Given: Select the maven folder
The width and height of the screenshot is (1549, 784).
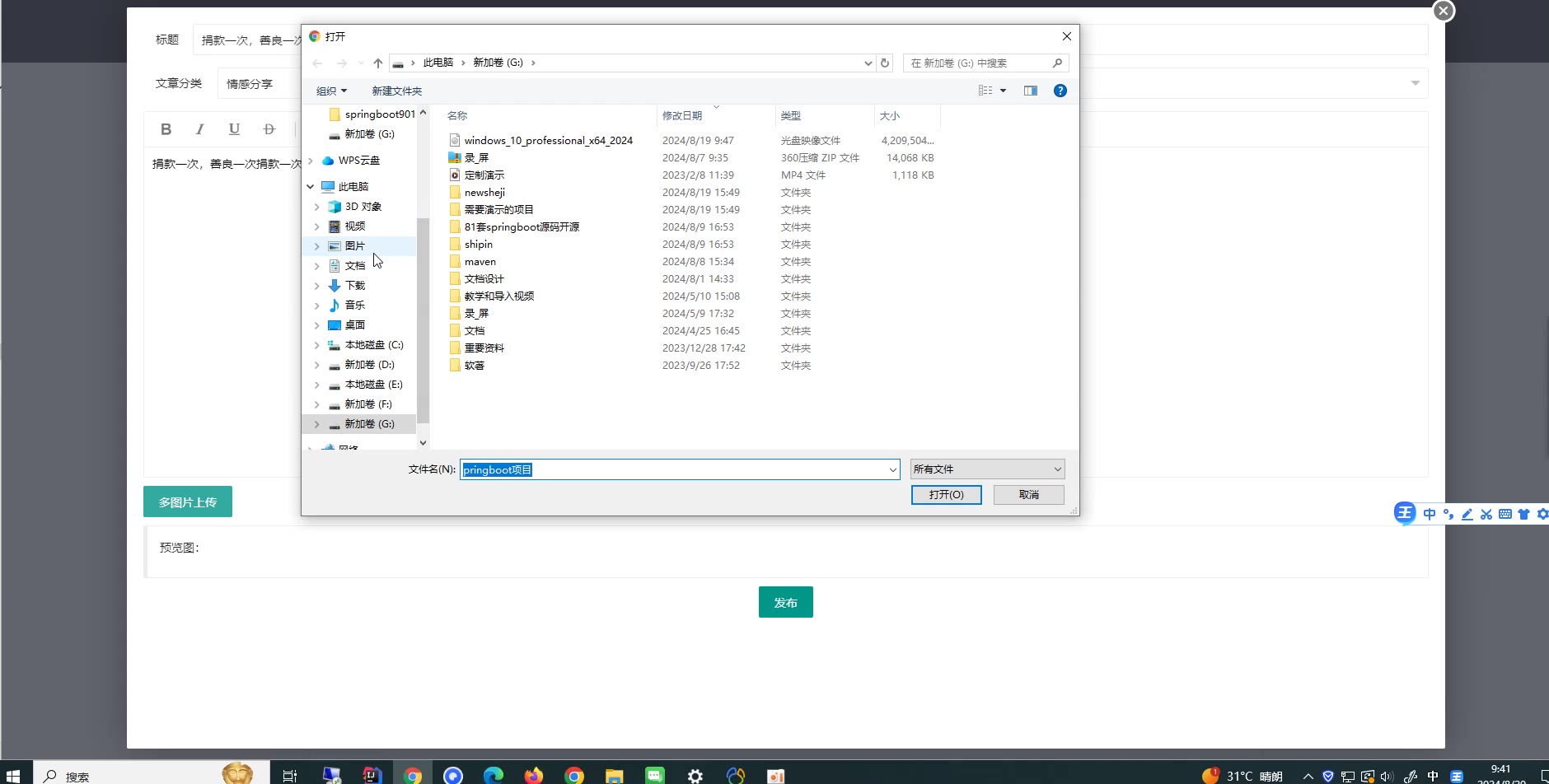Looking at the screenshot, I should 480,262.
